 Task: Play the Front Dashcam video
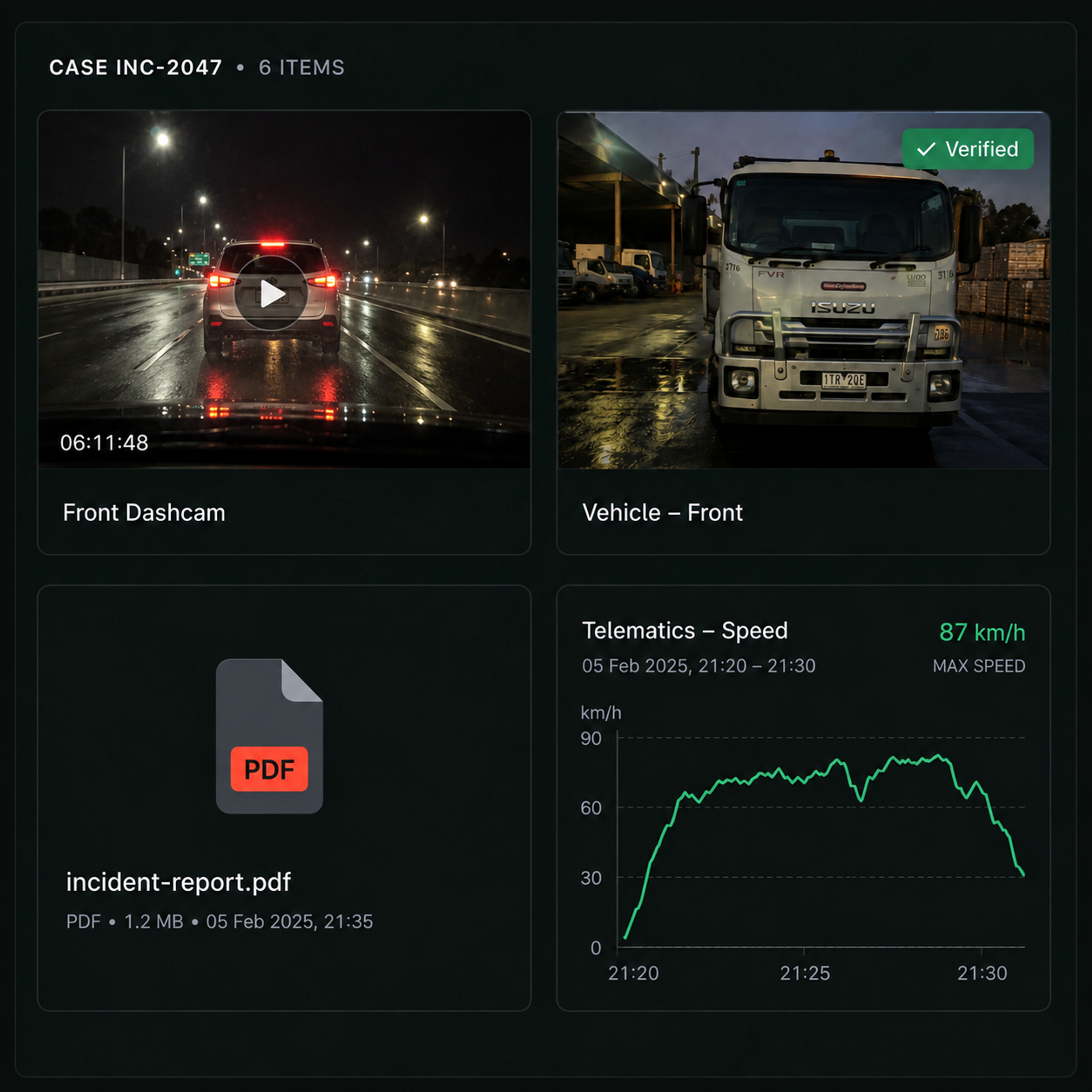point(271,293)
